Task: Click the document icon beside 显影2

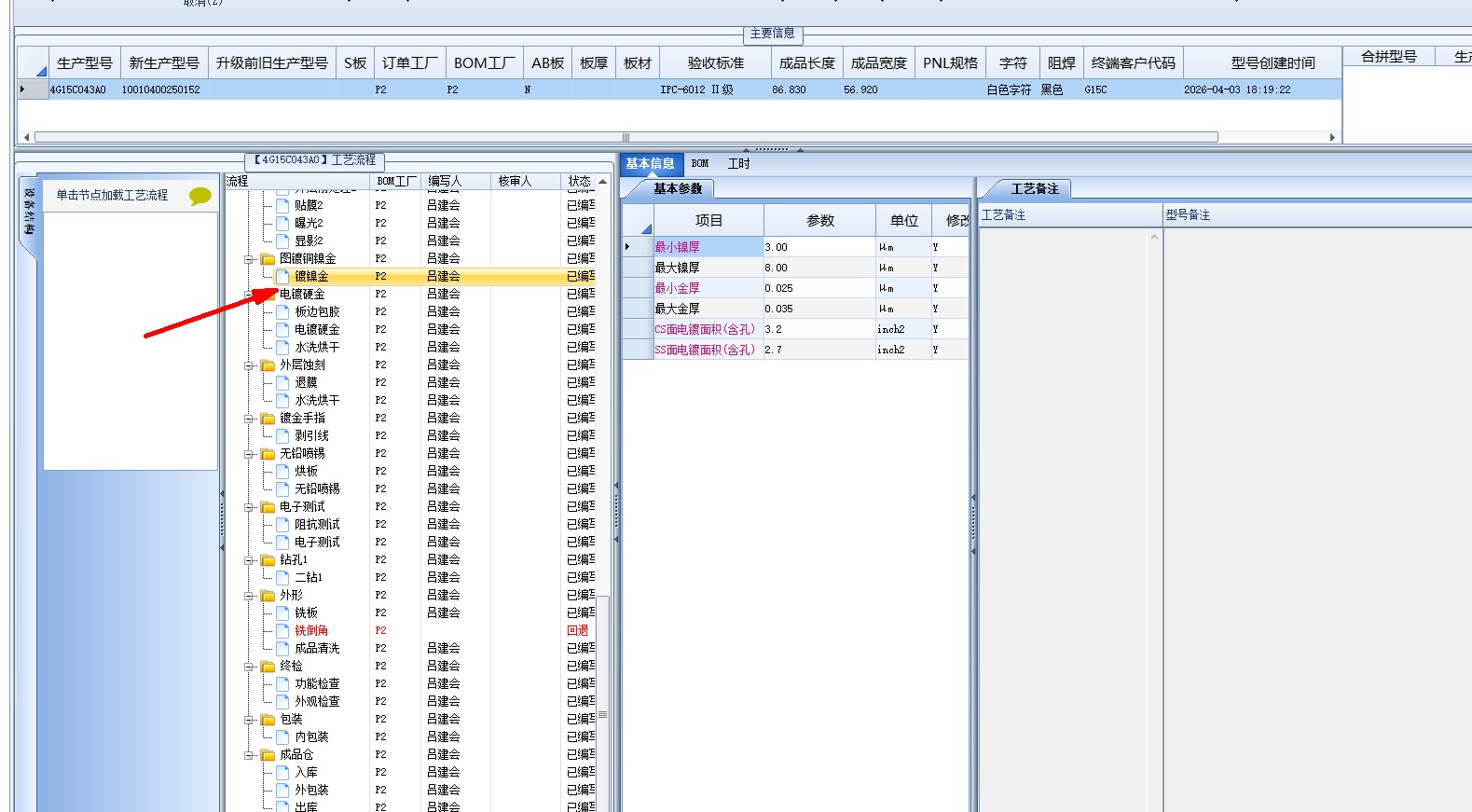Action: coord(282,241)
